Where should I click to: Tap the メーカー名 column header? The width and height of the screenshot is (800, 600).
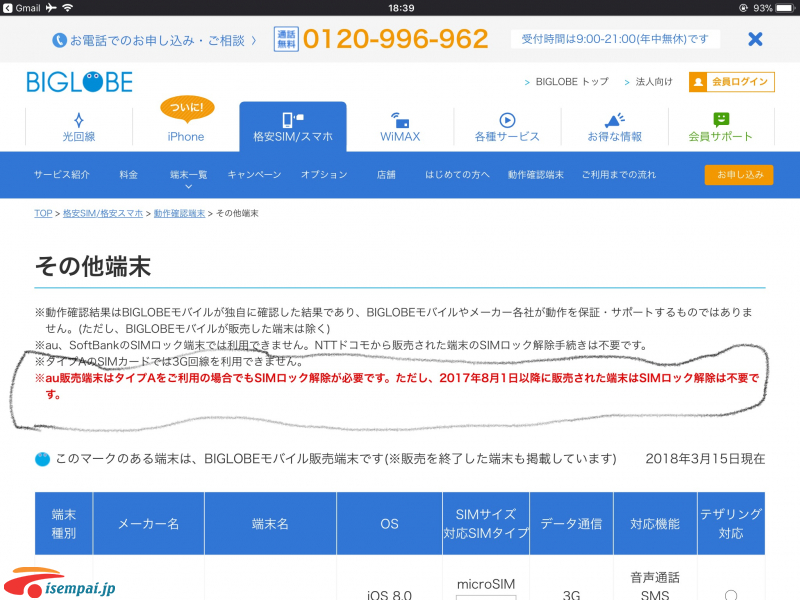coord(148,523)
